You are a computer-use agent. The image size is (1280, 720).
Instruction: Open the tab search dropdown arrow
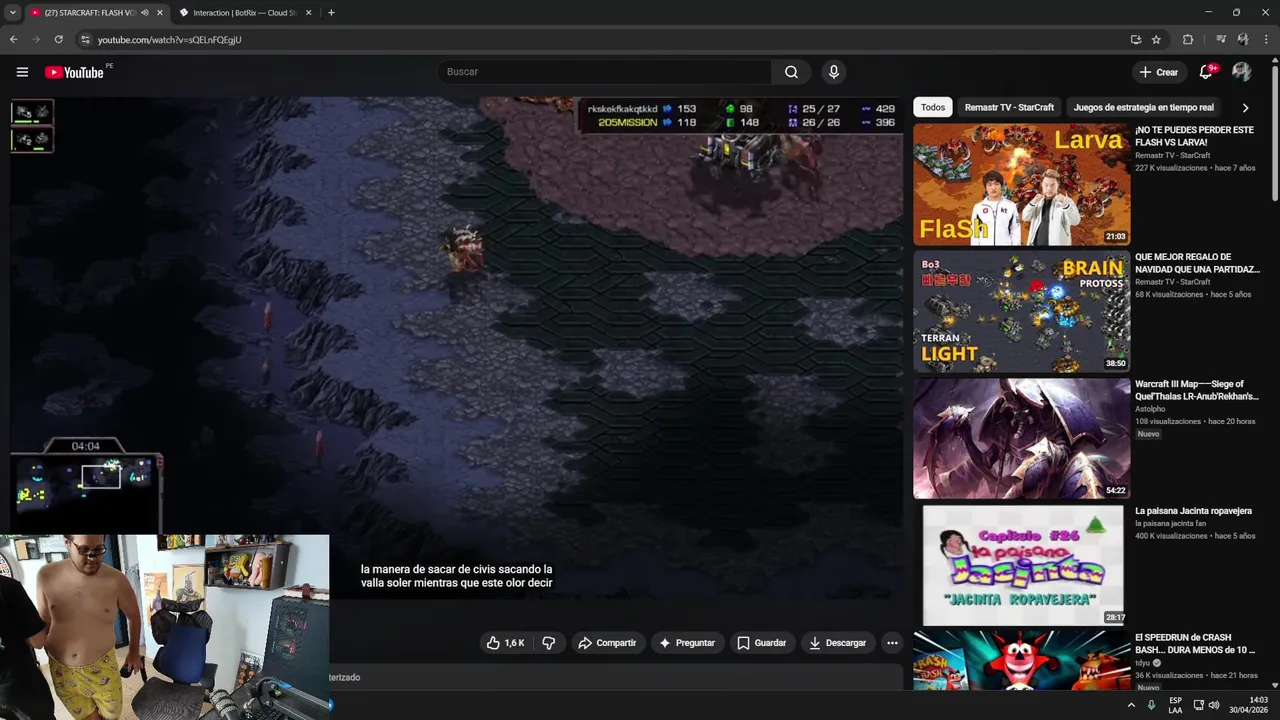[x=12, y=13]
